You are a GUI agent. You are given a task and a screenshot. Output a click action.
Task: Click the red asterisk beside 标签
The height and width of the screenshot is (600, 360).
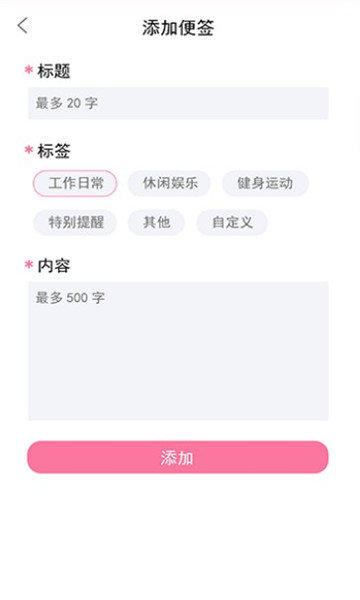point(29,150)
